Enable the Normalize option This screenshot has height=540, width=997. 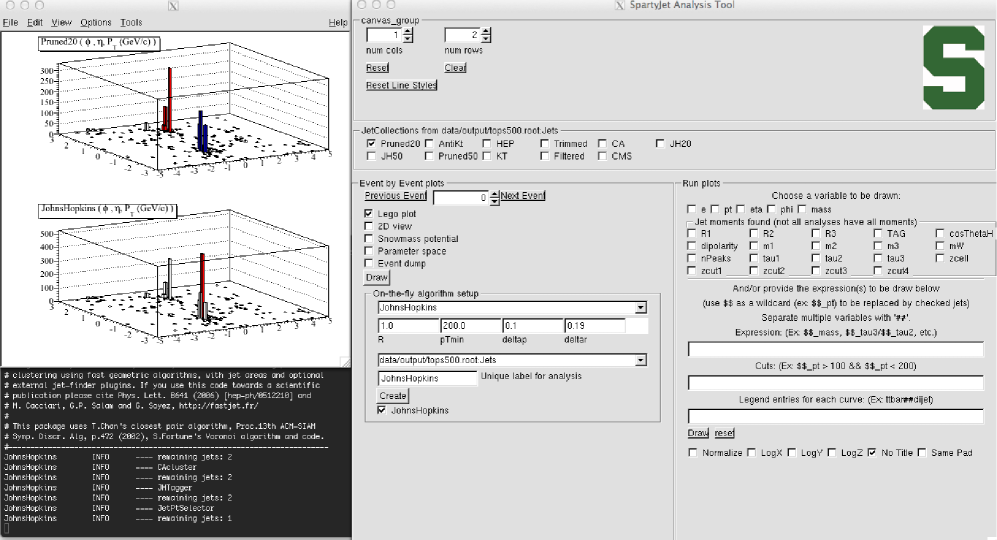click(694, 453)
